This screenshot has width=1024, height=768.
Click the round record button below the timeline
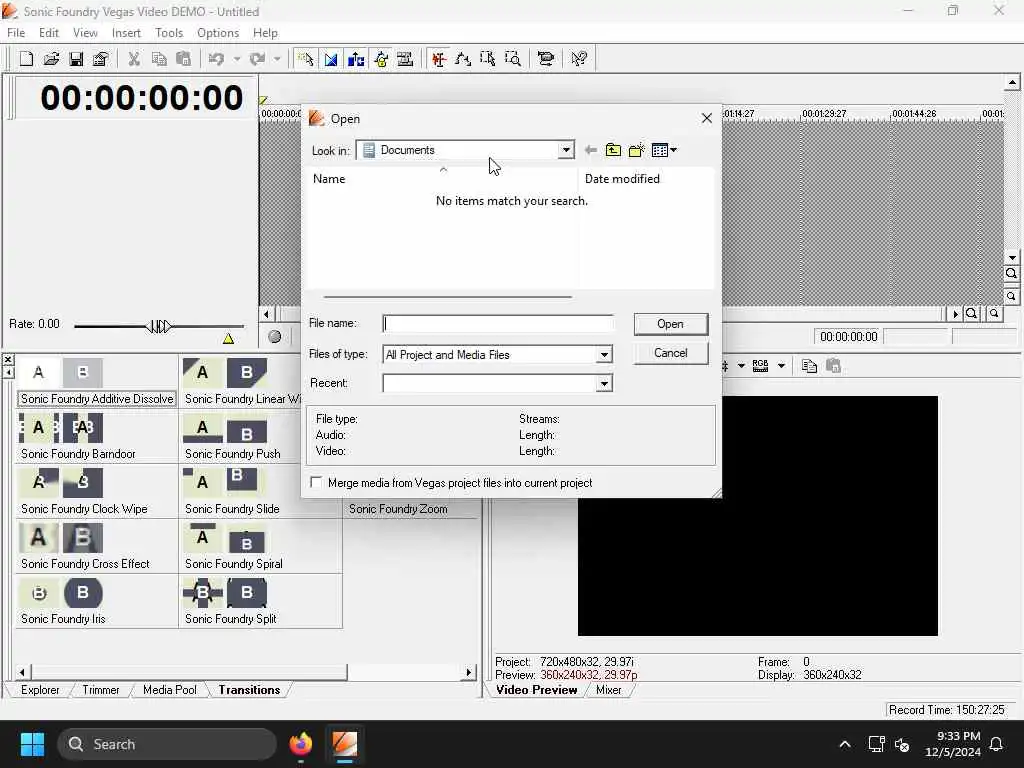click(275, 336)
